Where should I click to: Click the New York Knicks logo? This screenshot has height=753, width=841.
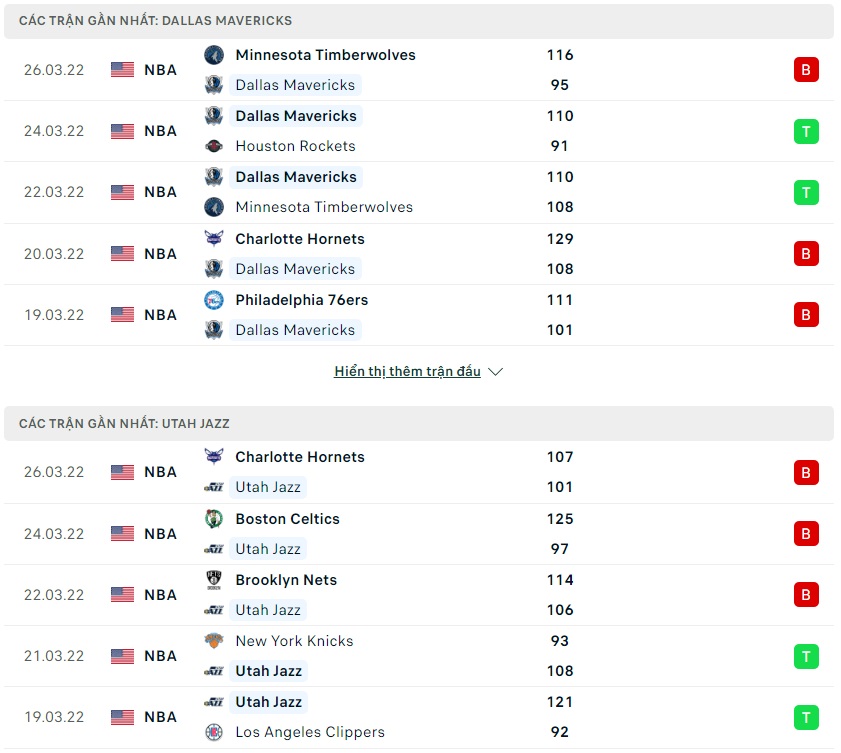[214, 641]
